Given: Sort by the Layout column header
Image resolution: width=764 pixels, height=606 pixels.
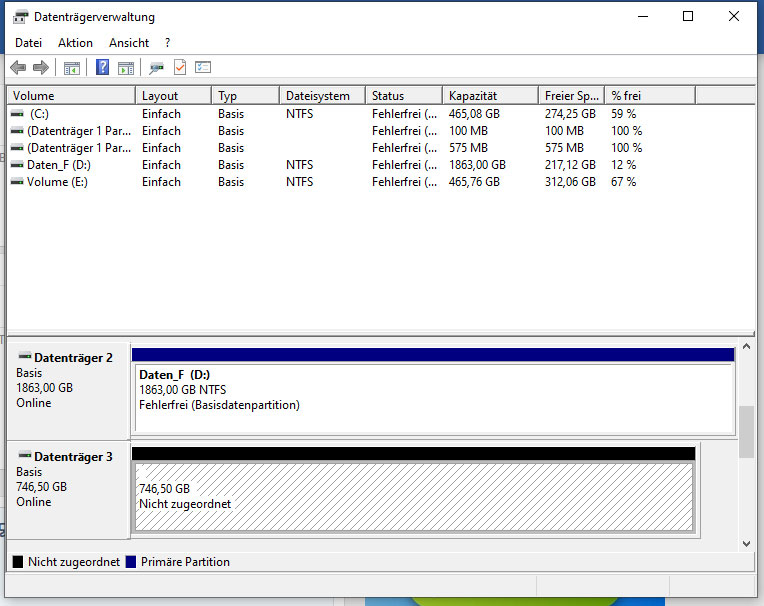Looking at the screenshot, I should (173, 95).
